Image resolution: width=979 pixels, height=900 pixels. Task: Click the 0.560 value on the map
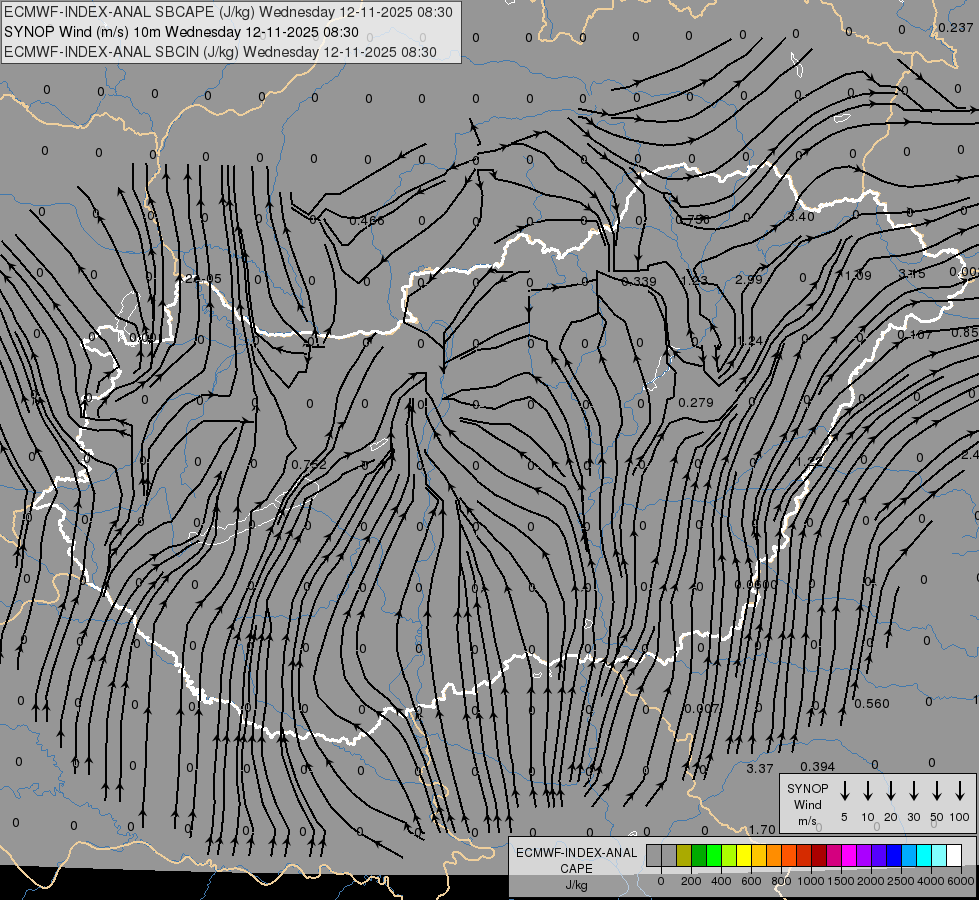click(872, 704)
